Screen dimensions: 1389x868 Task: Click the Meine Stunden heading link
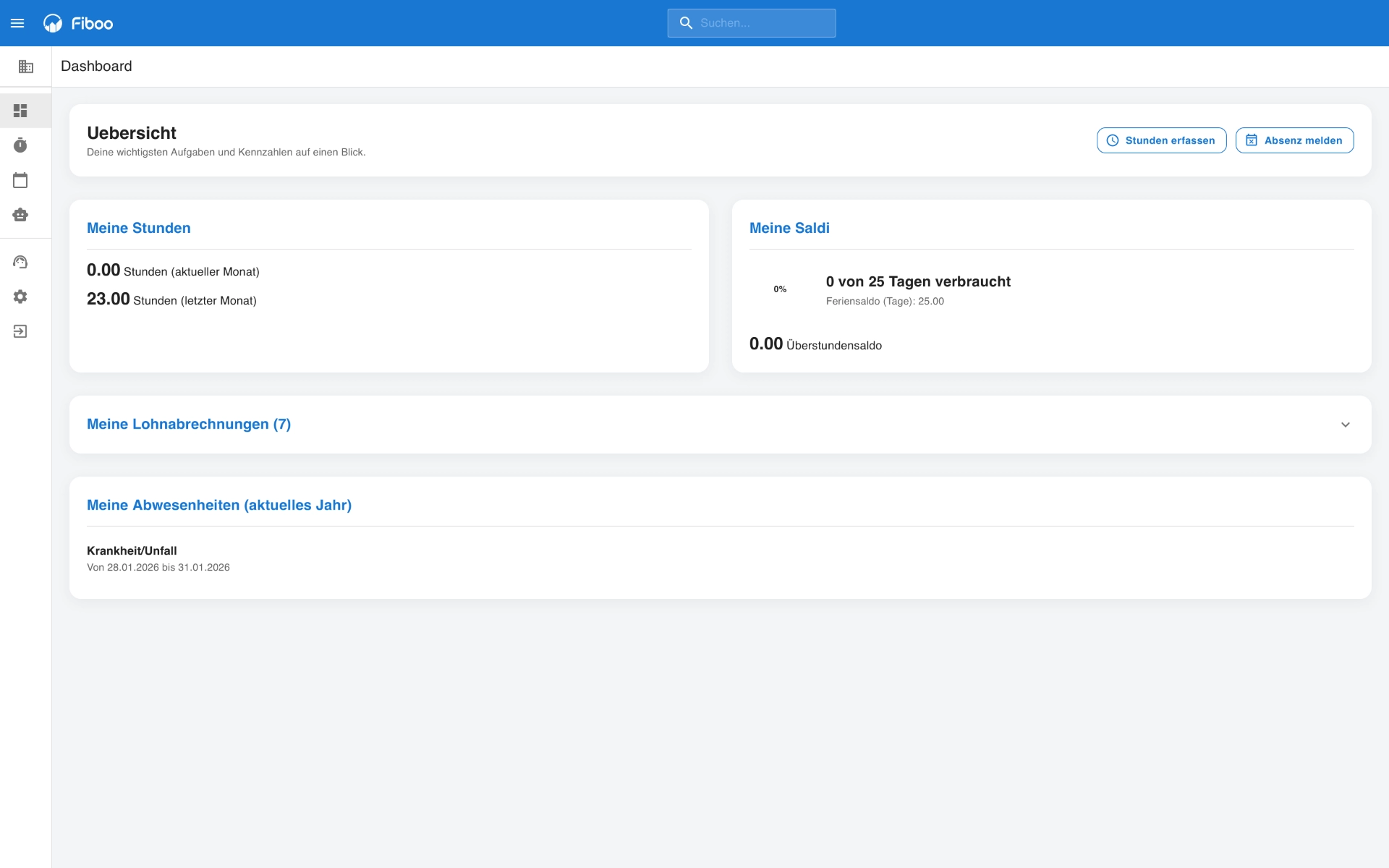point(139,228)
